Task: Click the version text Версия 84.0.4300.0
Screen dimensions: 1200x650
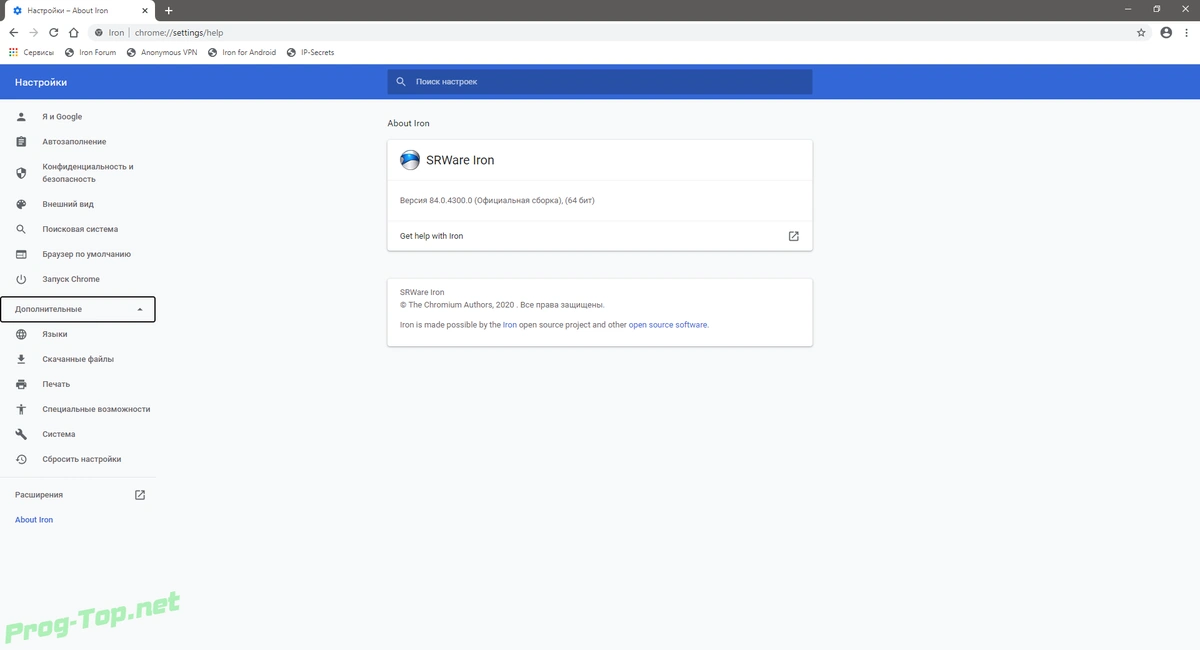Action: click(497, 200)
